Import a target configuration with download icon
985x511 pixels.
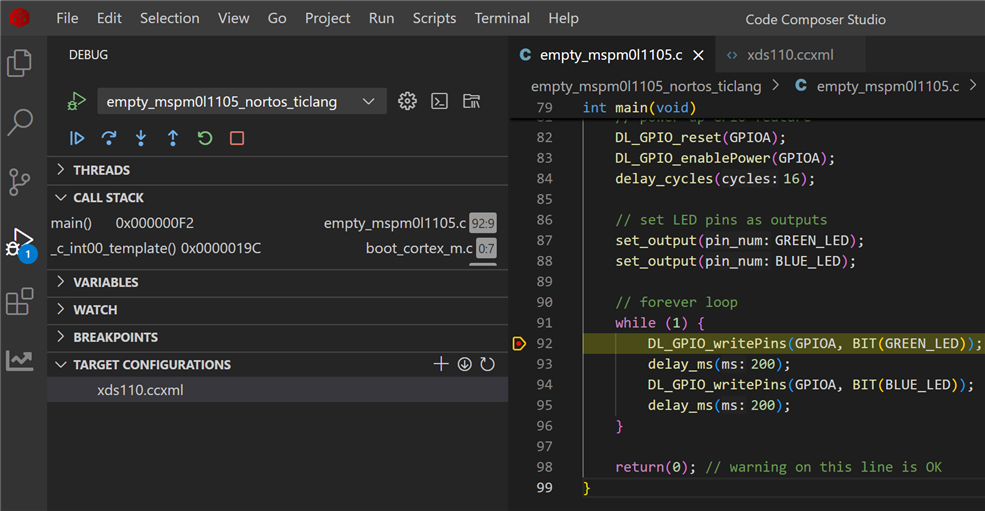[464, 364]
